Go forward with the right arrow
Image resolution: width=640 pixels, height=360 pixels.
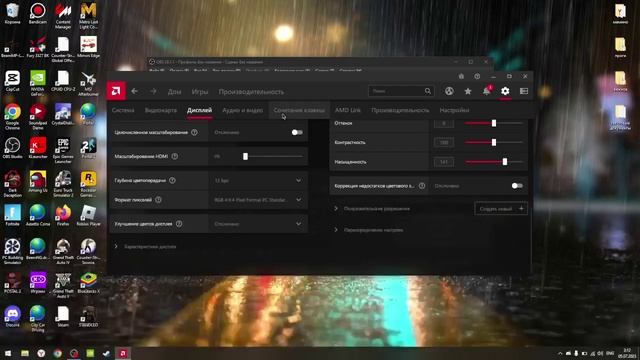[x=153, y=91]
